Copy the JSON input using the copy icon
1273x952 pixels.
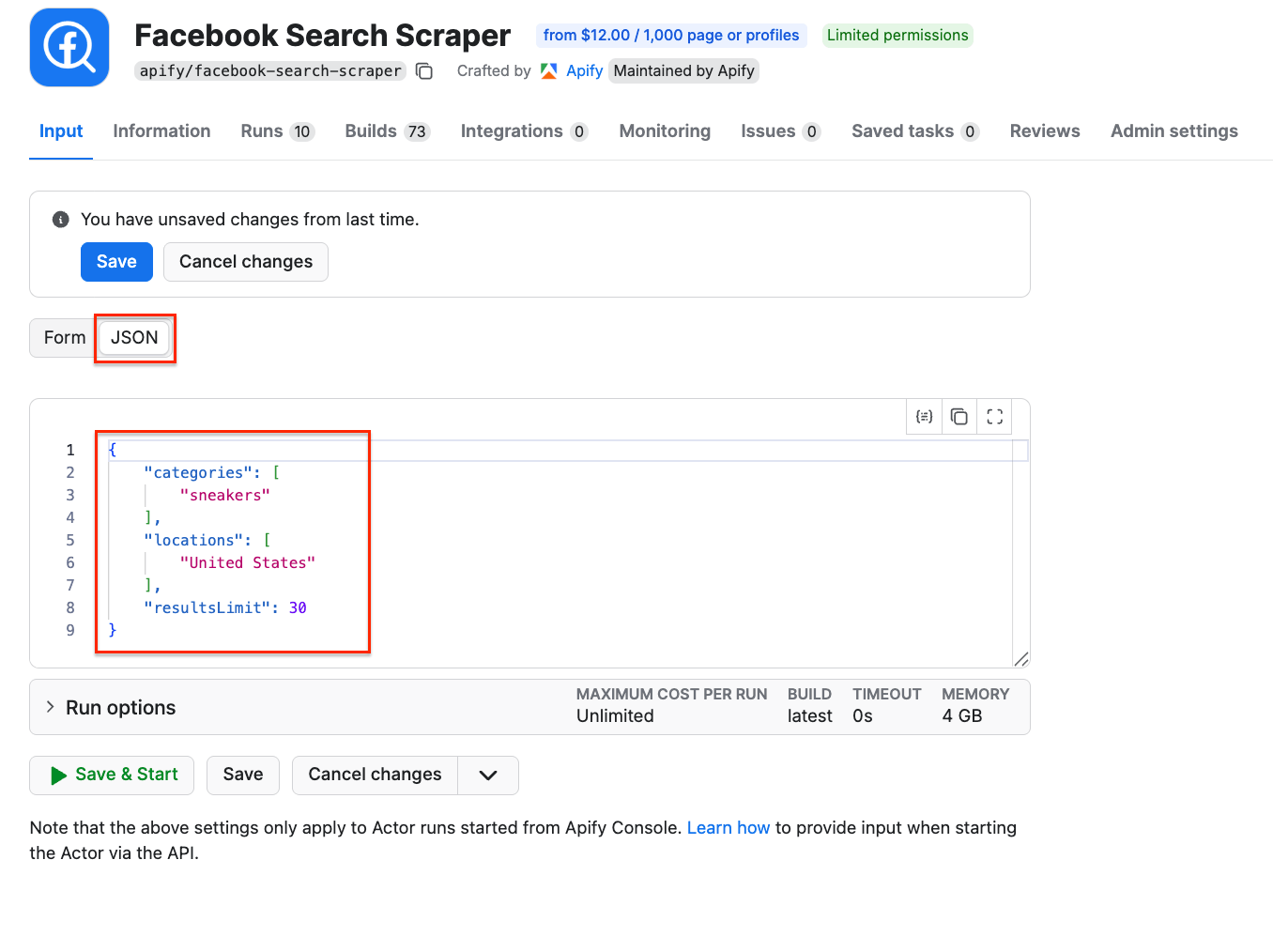(x=959, y=416)
